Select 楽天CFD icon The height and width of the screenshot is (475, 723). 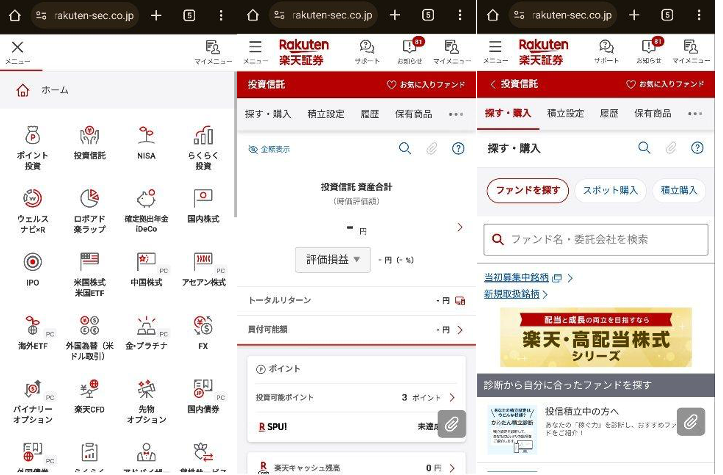click(x=89, y=396)
